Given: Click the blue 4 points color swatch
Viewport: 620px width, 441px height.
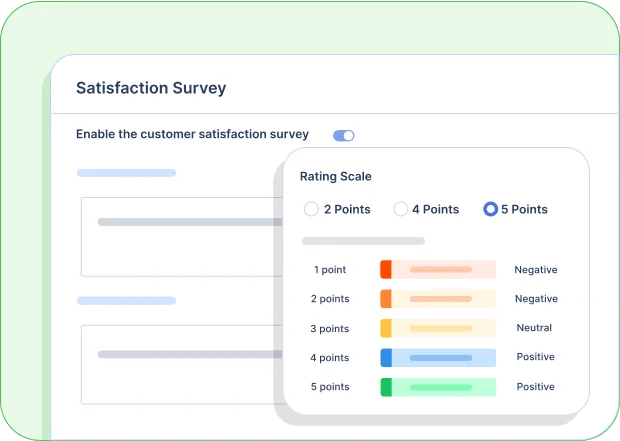Looking at the screenshot, I should click(x=386, y=357).
